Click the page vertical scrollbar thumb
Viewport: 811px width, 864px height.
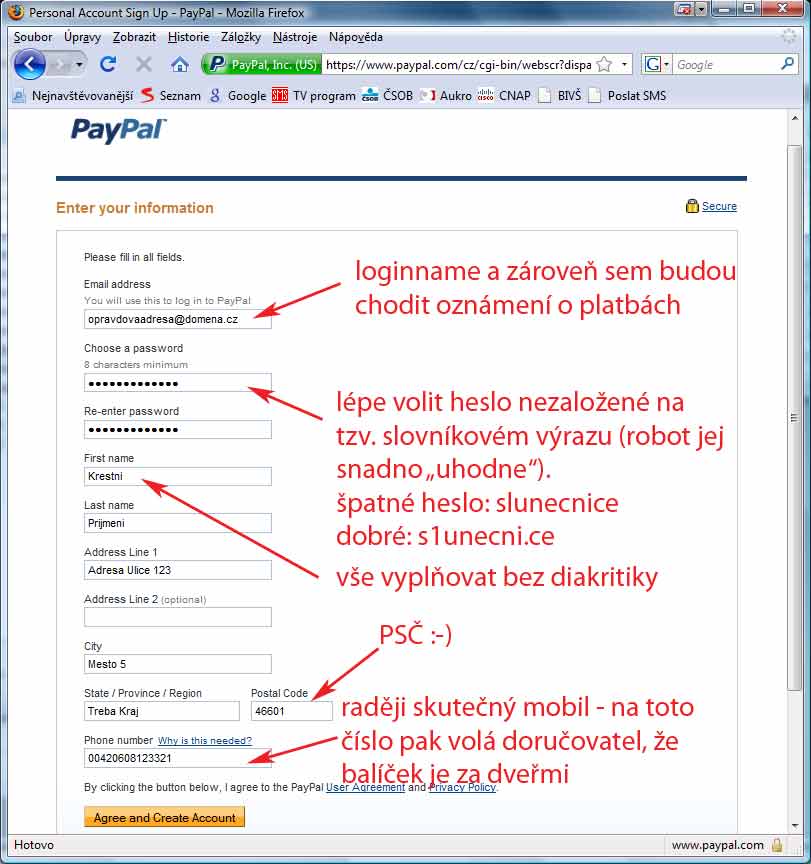(x=794, y=417)
